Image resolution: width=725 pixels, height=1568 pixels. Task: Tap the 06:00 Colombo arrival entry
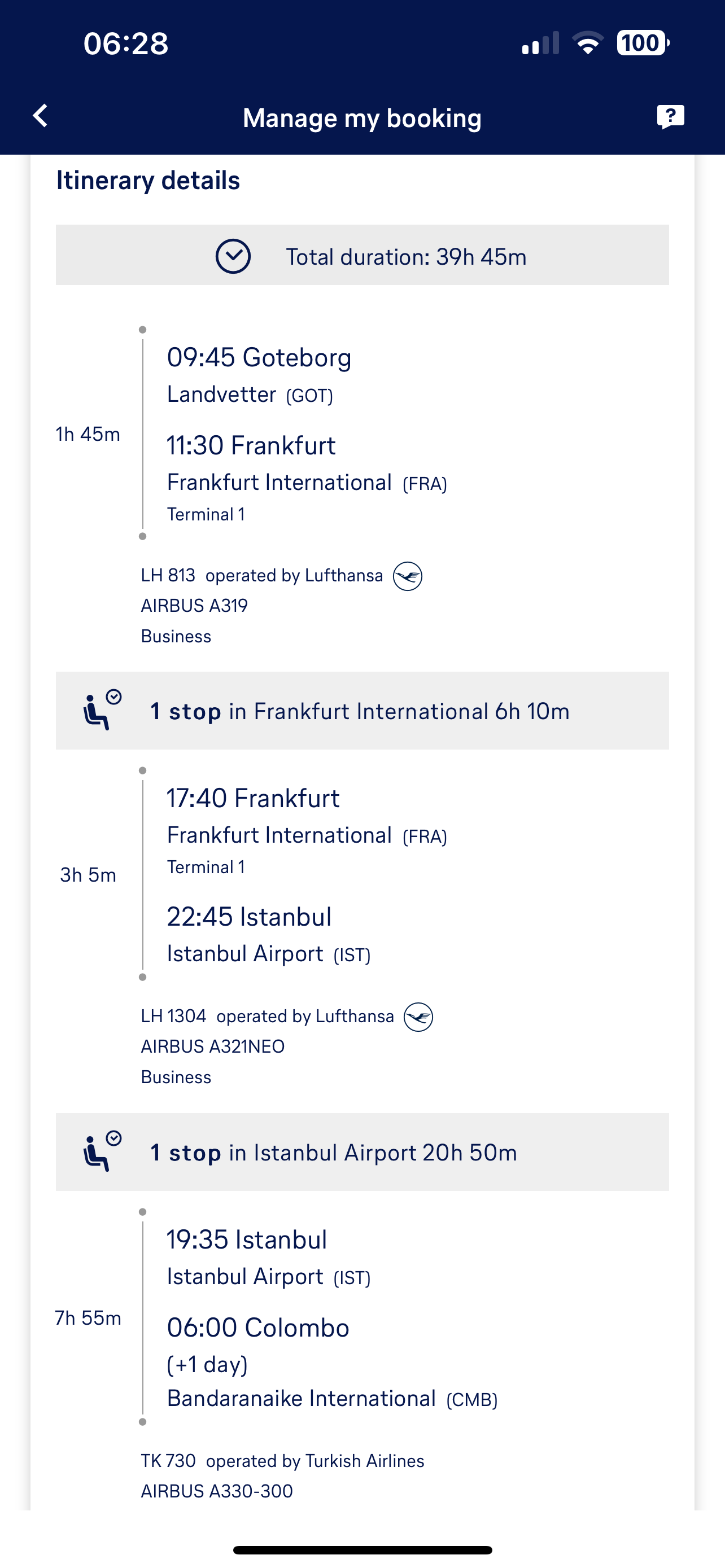258,1328
